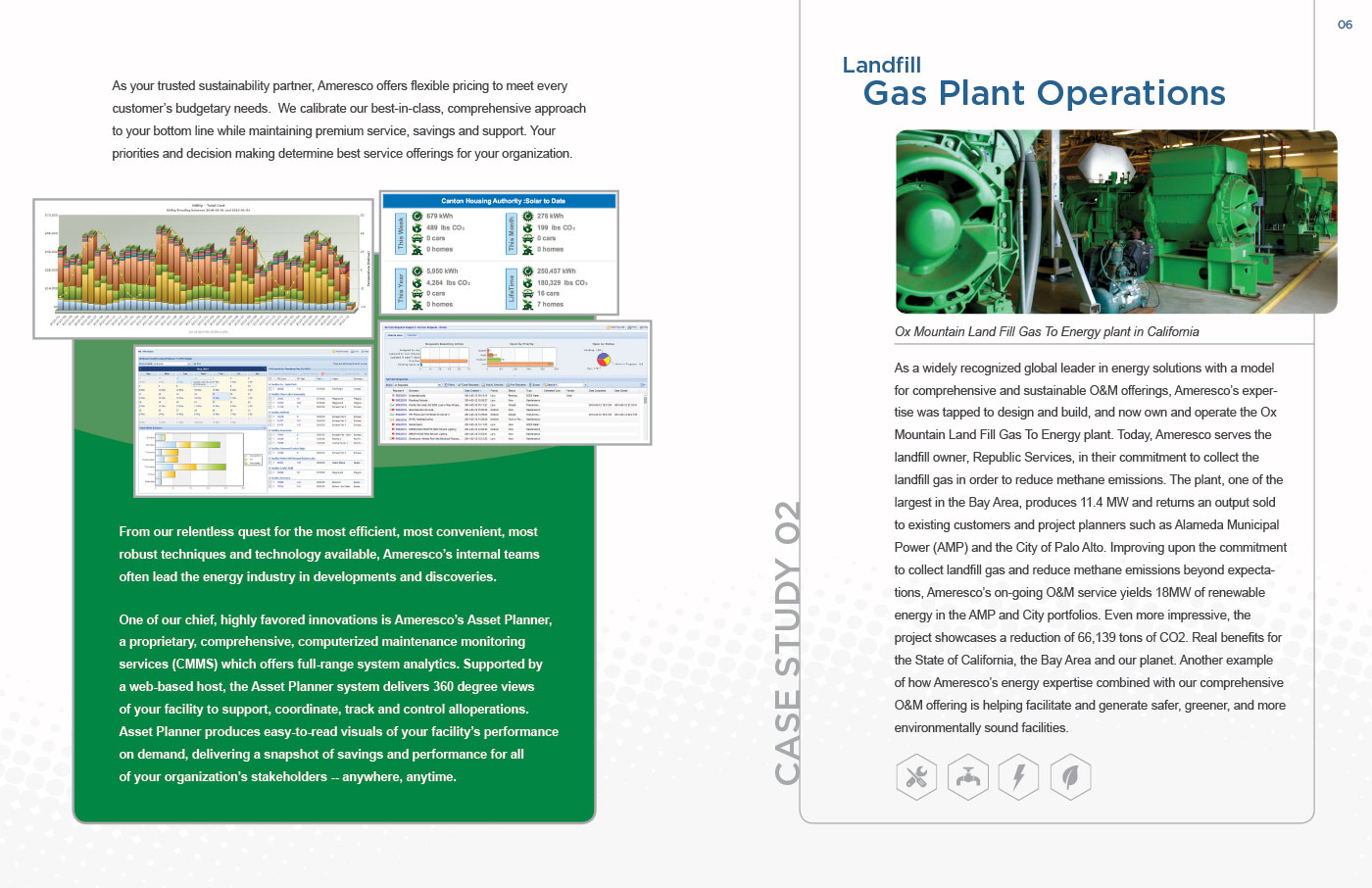
Task: Click the wrench and screwdriver hexagon icon
Action: click(916, 778)
